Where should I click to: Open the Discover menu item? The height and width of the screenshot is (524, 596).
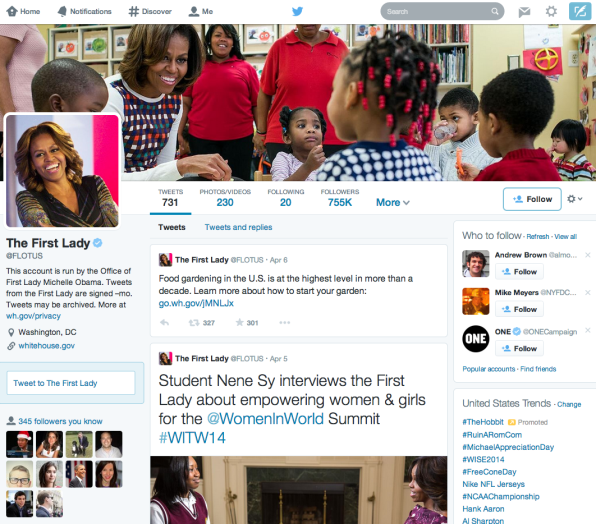pyautogui.click(x=150, y=11)
